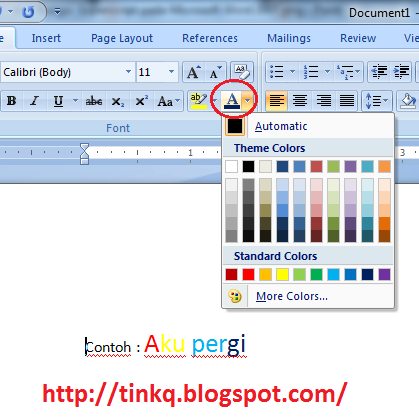This screenshot has height=420, width=419.
Task: Open highlight color dropdown arrow
Action: pyautogui.click(x=215, y=100)
